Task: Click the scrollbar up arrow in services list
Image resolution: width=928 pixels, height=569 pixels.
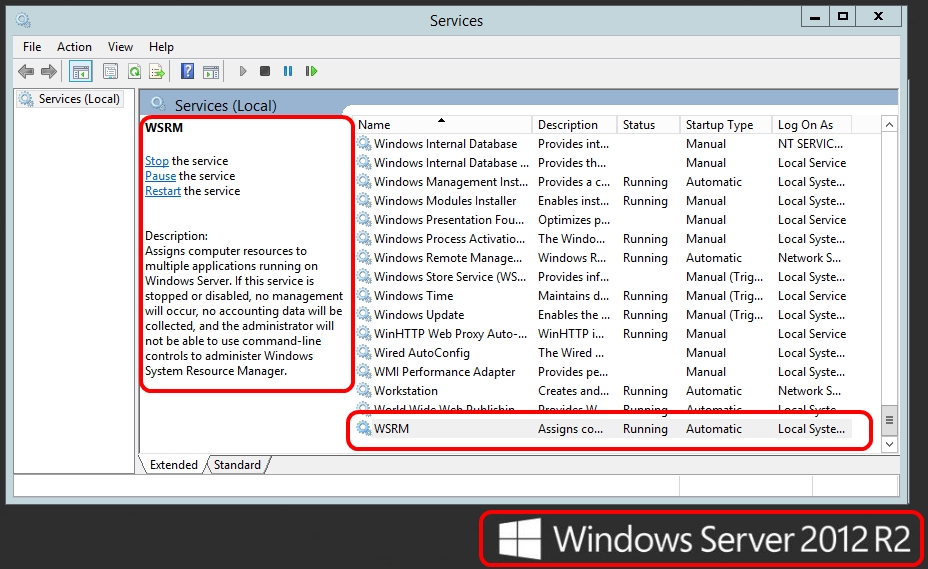Action: pyautogui.click(x=889, y=124)
